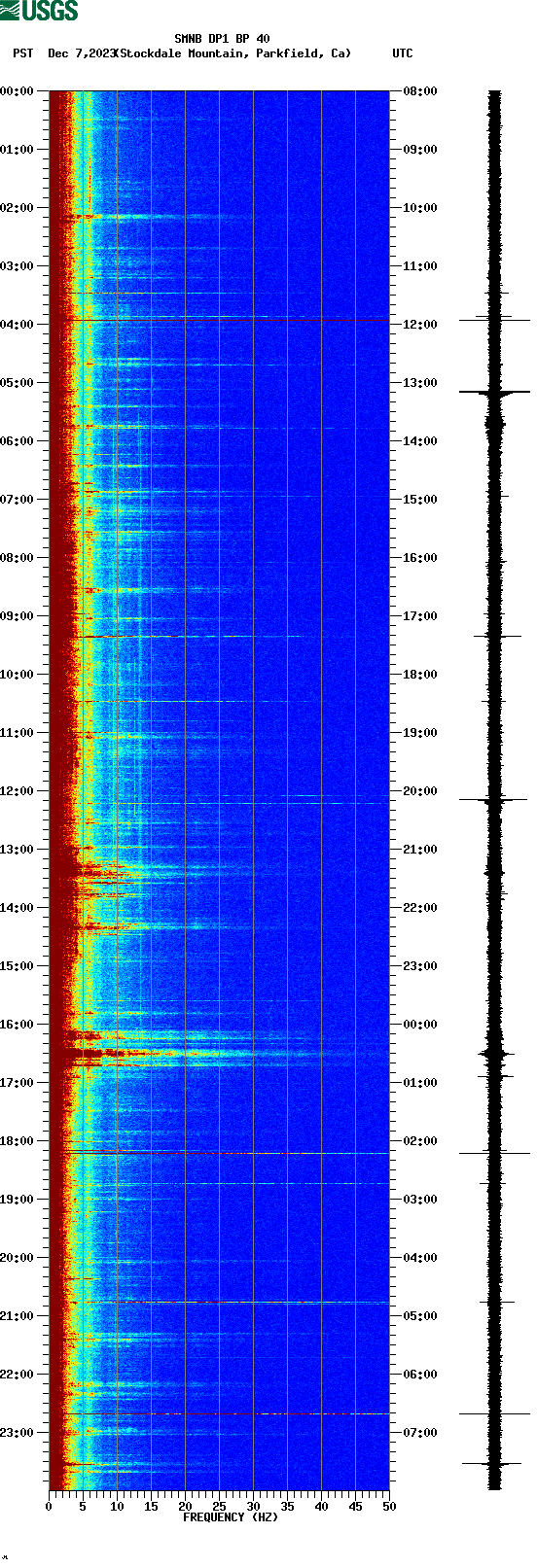This screenshot has height=1568, width=537.
Task: Click the 17:00 label on the UTC axis
Action: point(420,616)
